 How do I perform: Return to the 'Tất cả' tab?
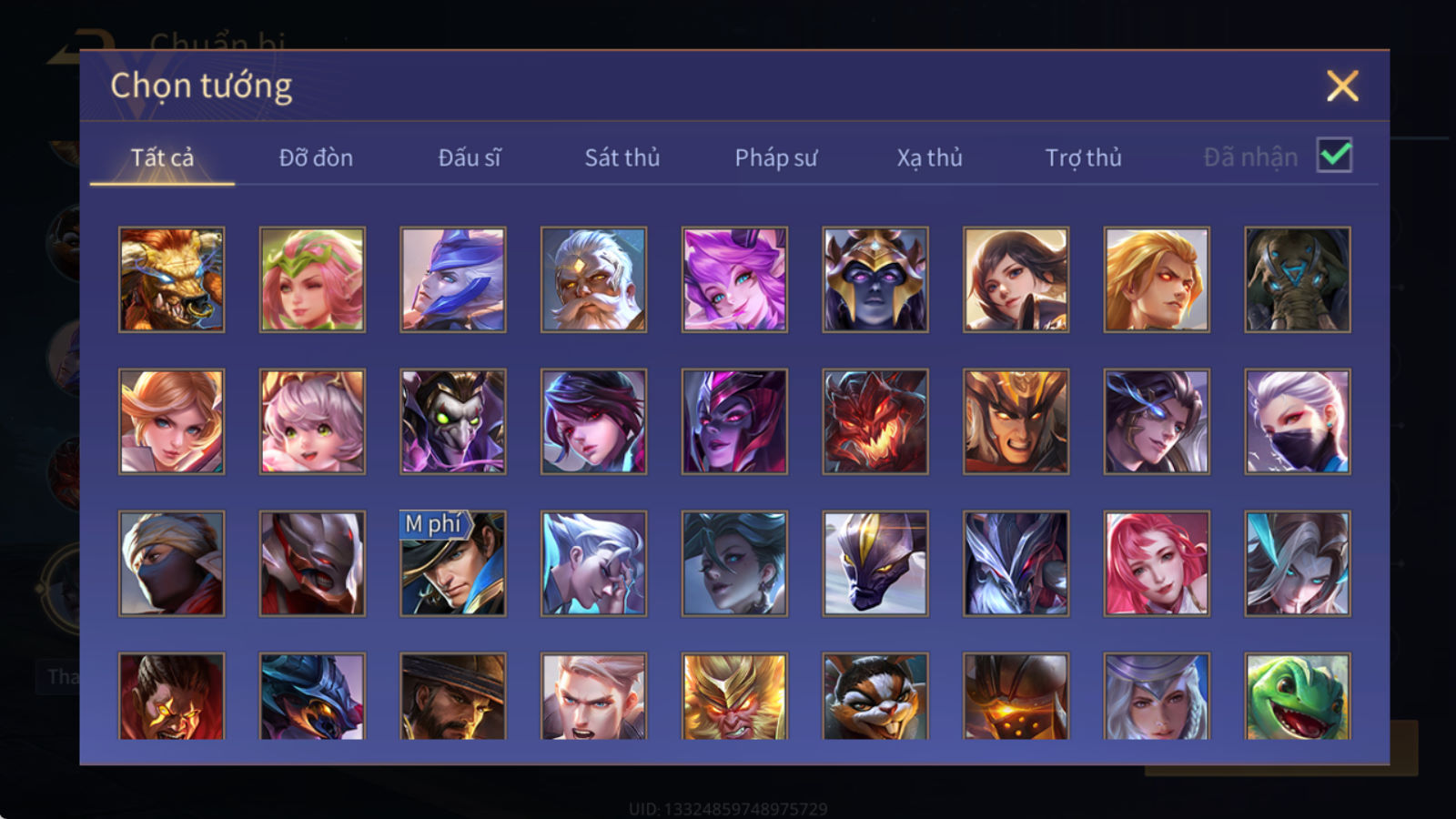162,157
